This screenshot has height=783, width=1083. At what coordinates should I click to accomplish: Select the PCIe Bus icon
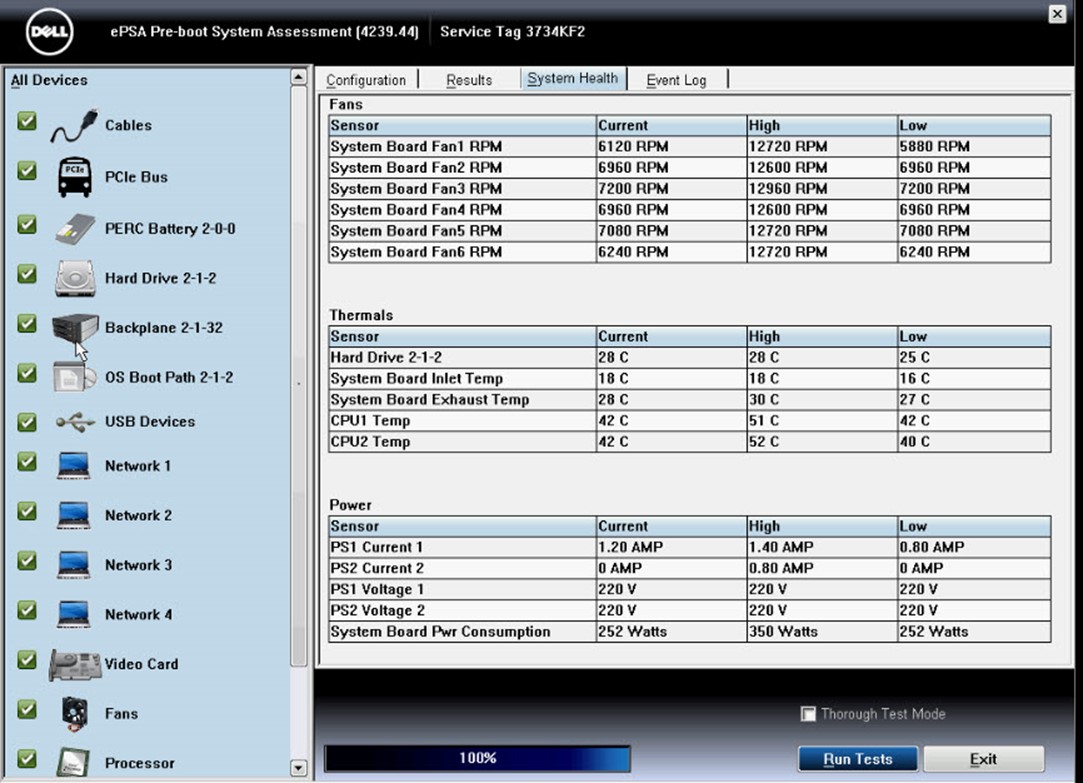pos(74,177)
